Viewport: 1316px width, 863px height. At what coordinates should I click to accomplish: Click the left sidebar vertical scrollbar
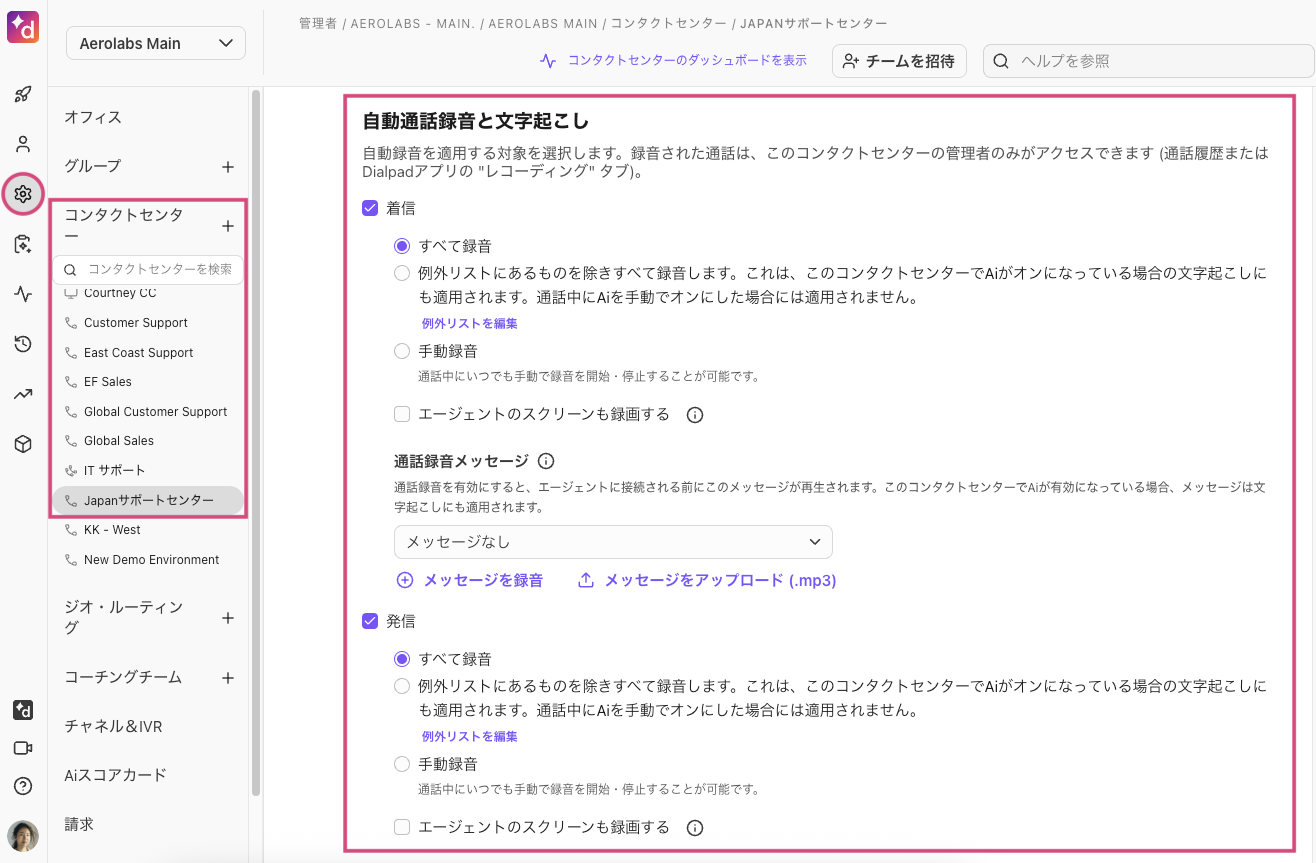[x=256, y=443]
